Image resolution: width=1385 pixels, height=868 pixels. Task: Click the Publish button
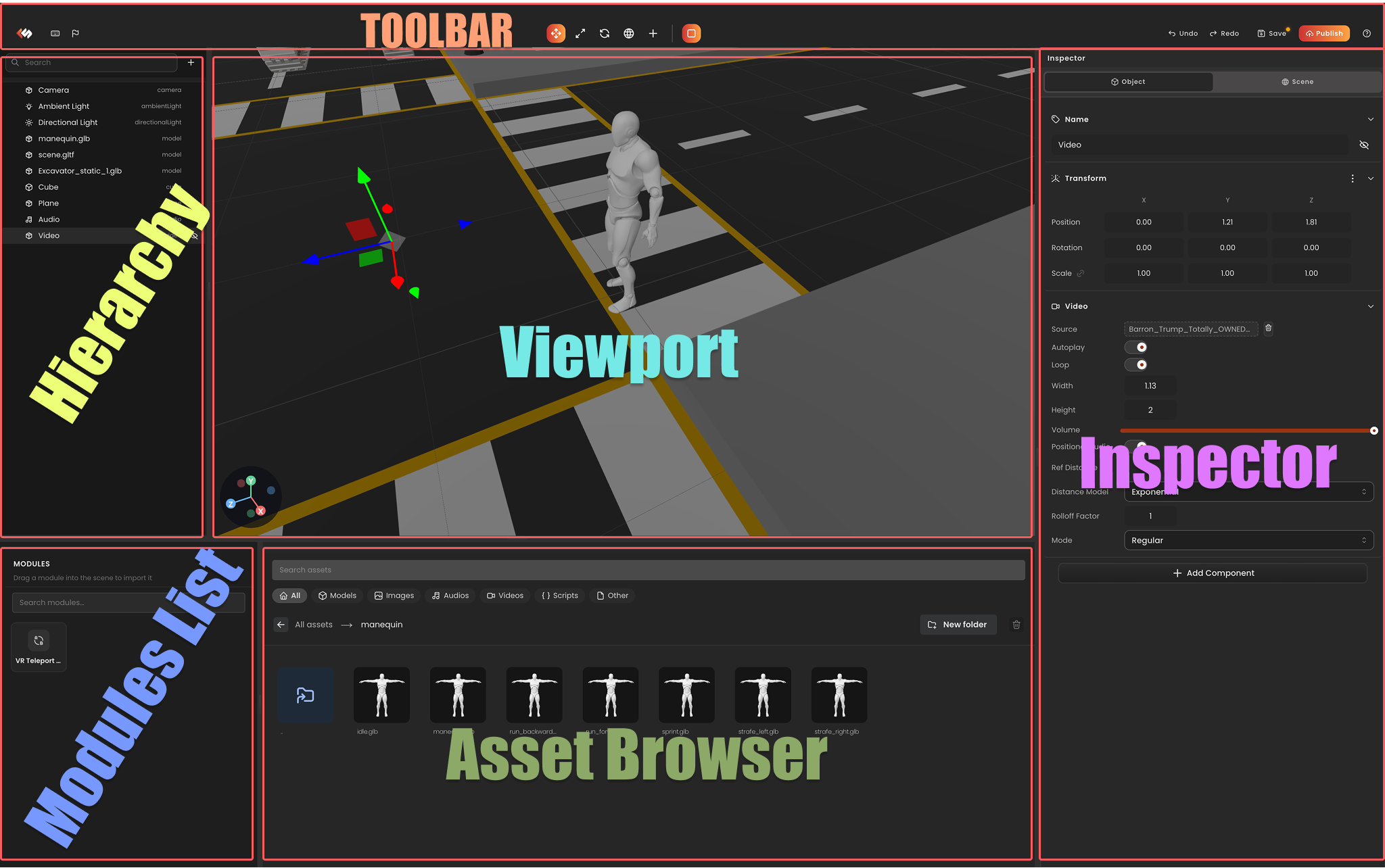point(1323,33)
